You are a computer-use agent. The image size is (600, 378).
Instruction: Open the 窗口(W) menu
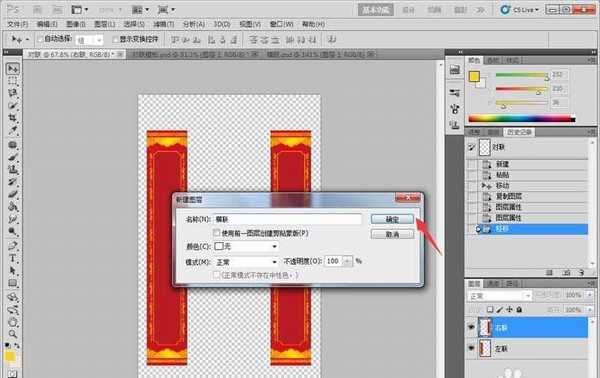click(x=281, y=24)
